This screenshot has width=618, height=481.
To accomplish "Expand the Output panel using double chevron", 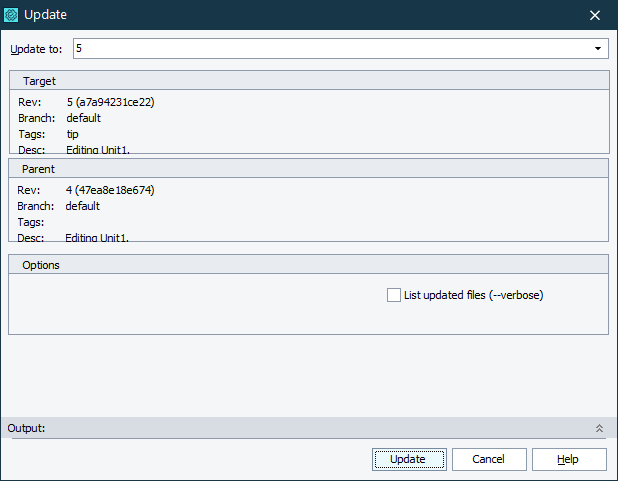I will 599,428.
